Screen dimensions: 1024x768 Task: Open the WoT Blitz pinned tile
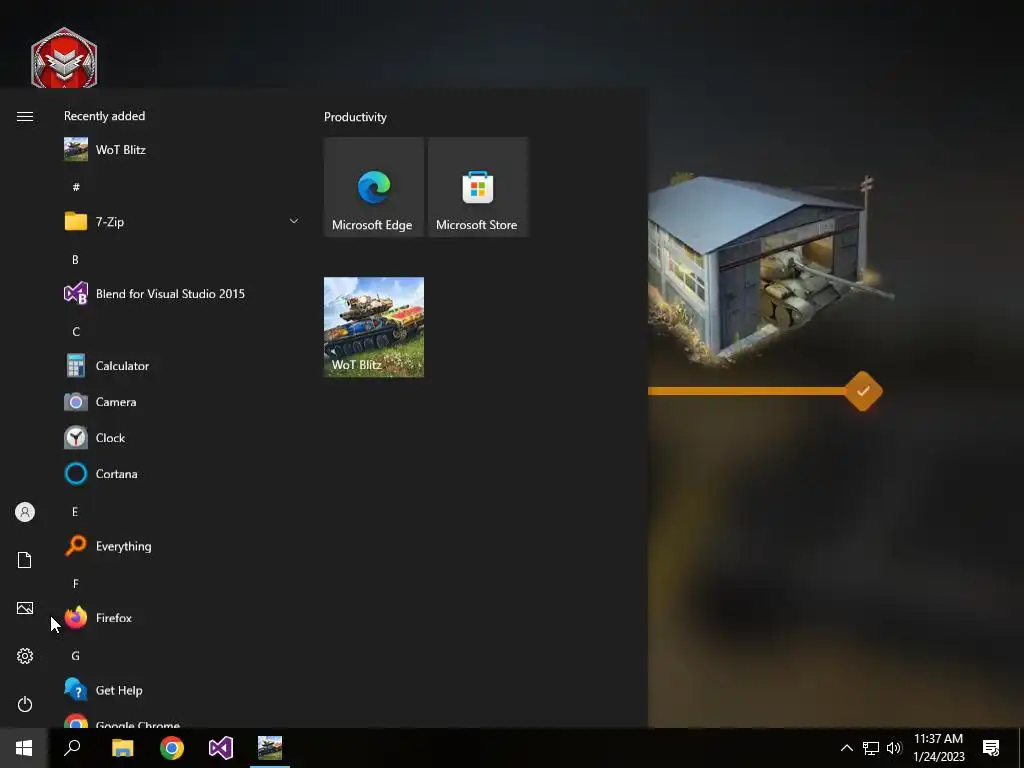tap(374, 327)
